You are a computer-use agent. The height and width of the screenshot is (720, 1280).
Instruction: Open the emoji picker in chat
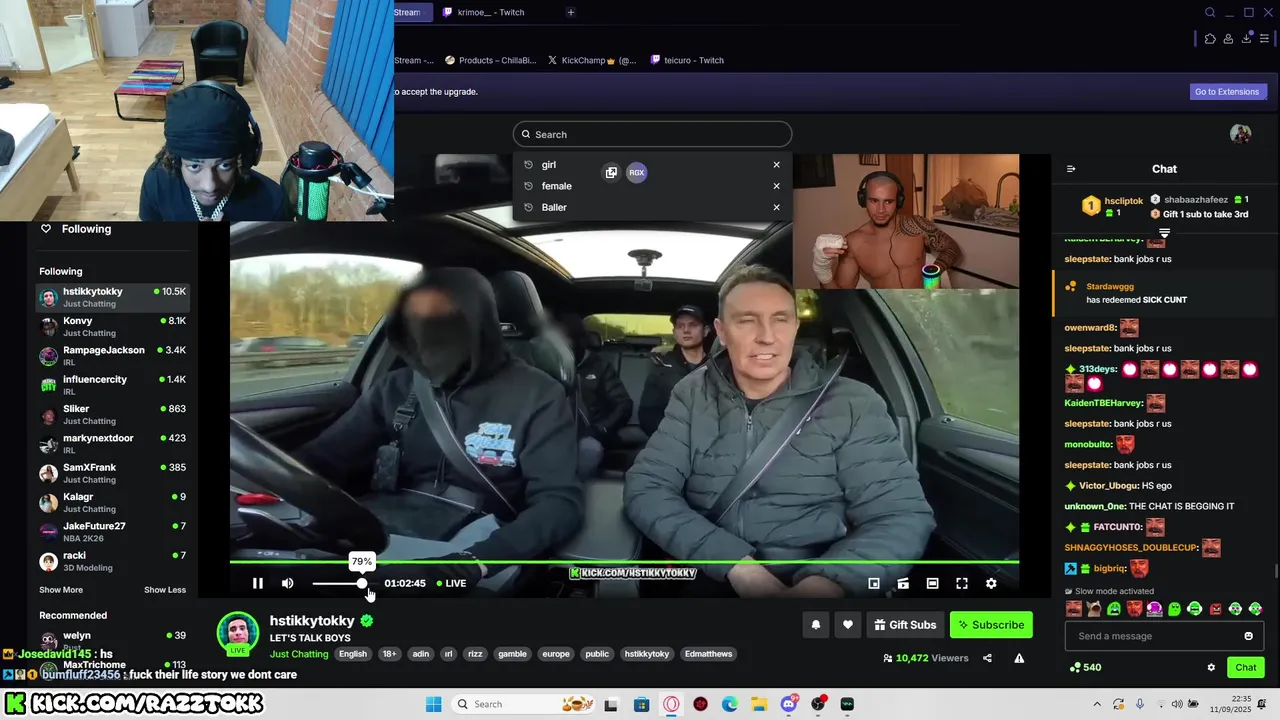tap(1248, 636)
